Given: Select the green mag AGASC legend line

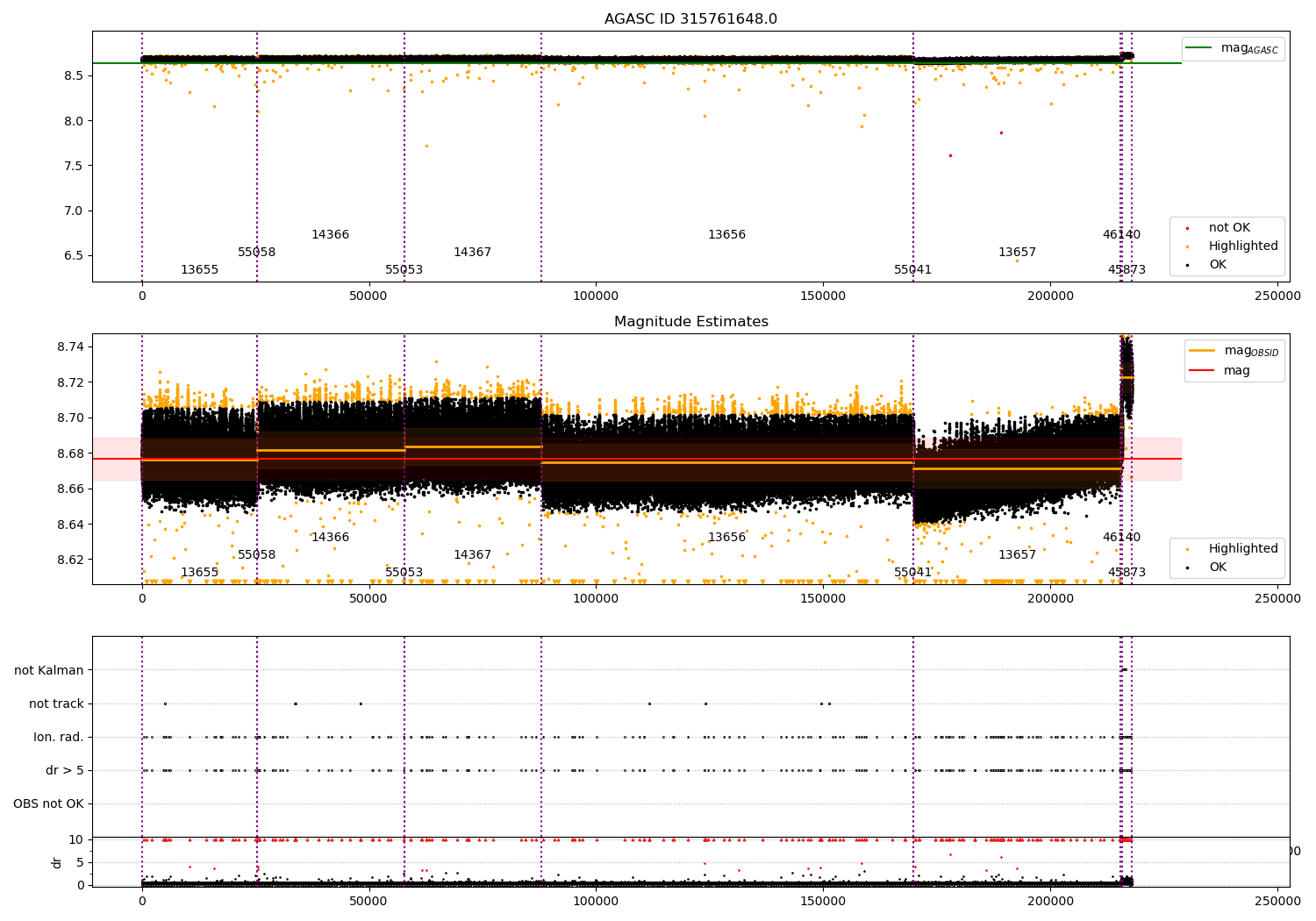Looking at the screenshot, I should 1198,48.
